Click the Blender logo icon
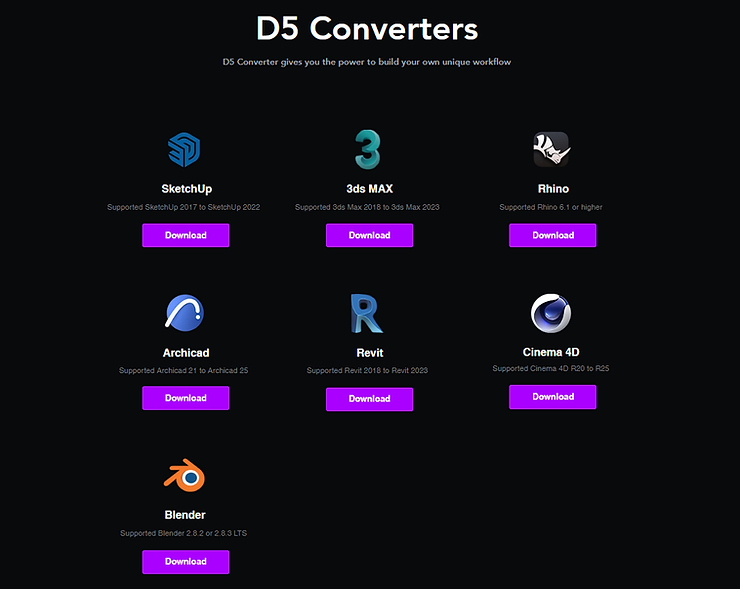 (185, 475)
